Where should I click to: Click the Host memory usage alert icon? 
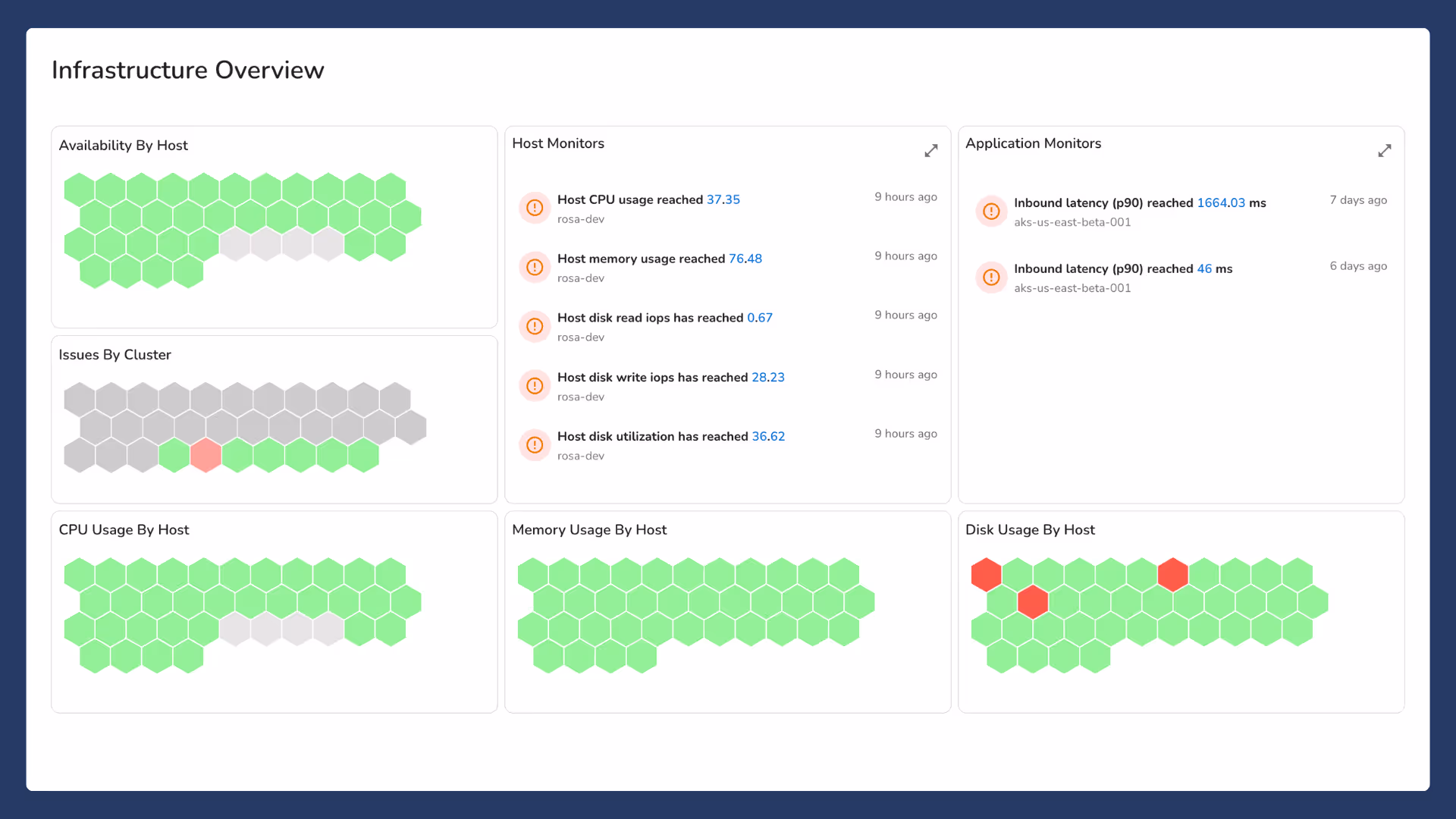pyautogui.click(x=535, y=267)
